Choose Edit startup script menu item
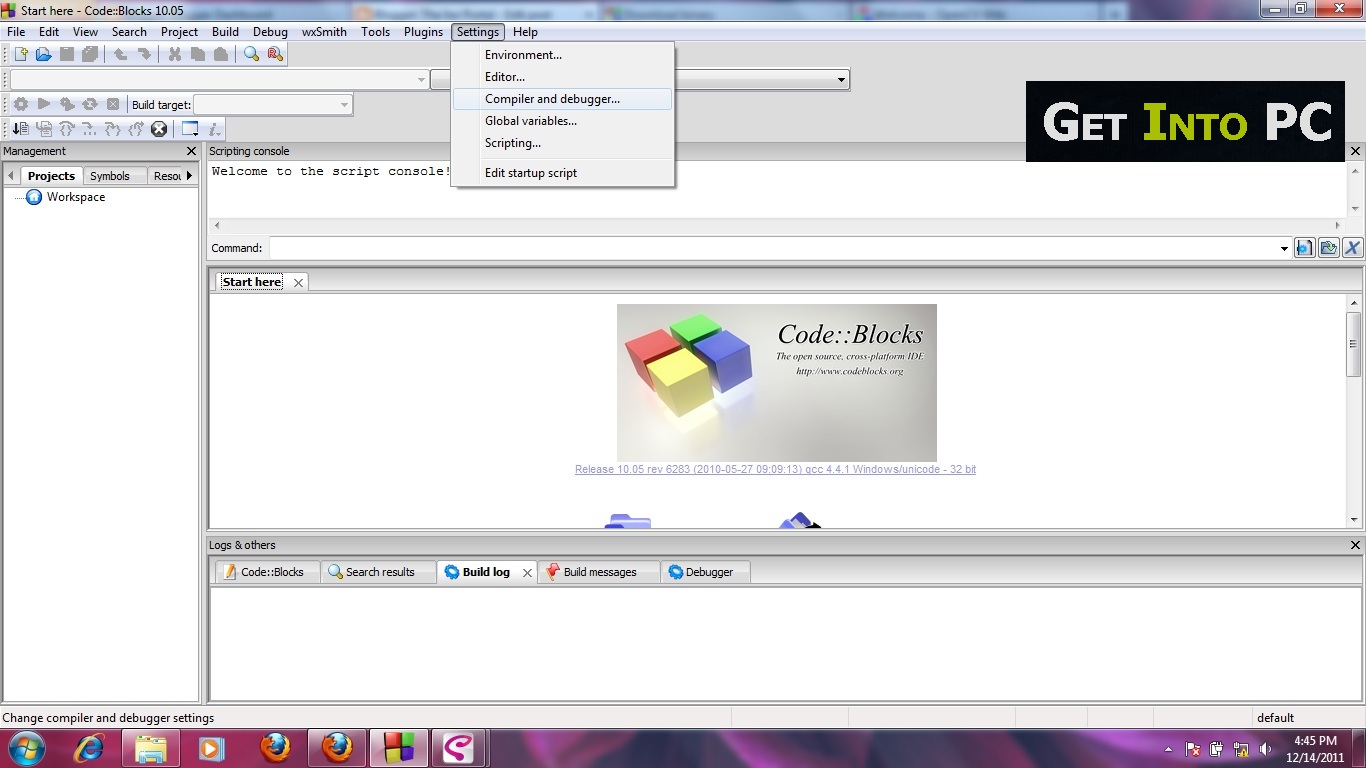 [563, 173]
